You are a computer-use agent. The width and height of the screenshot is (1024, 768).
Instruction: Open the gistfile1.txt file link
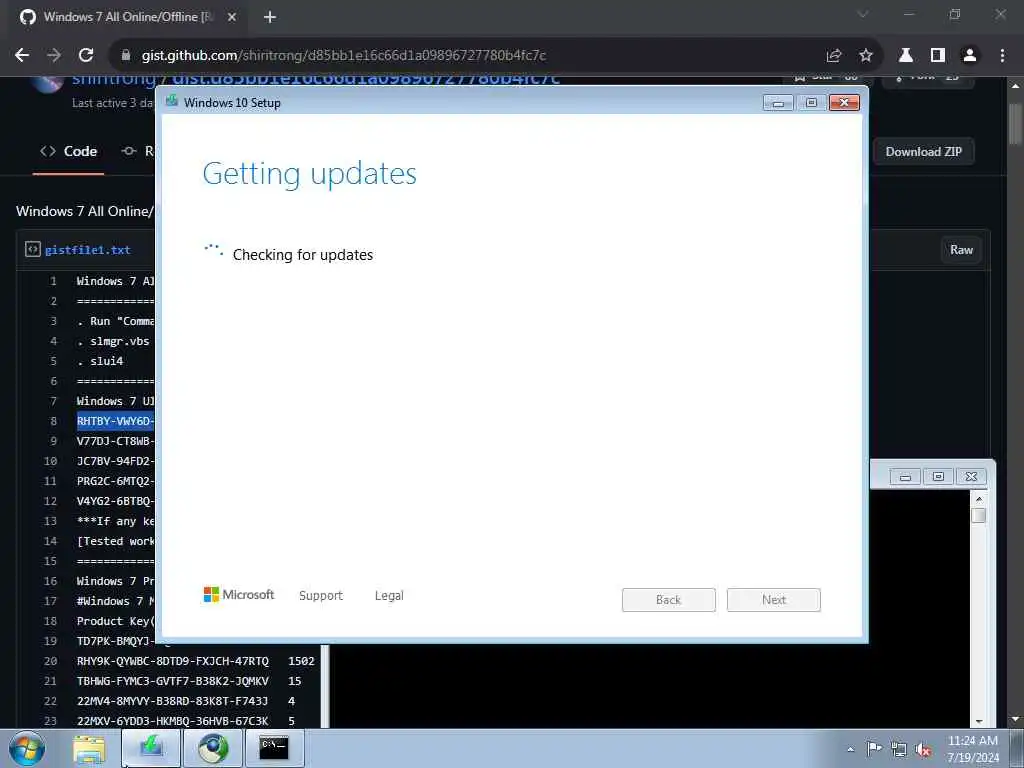[88, 250]
